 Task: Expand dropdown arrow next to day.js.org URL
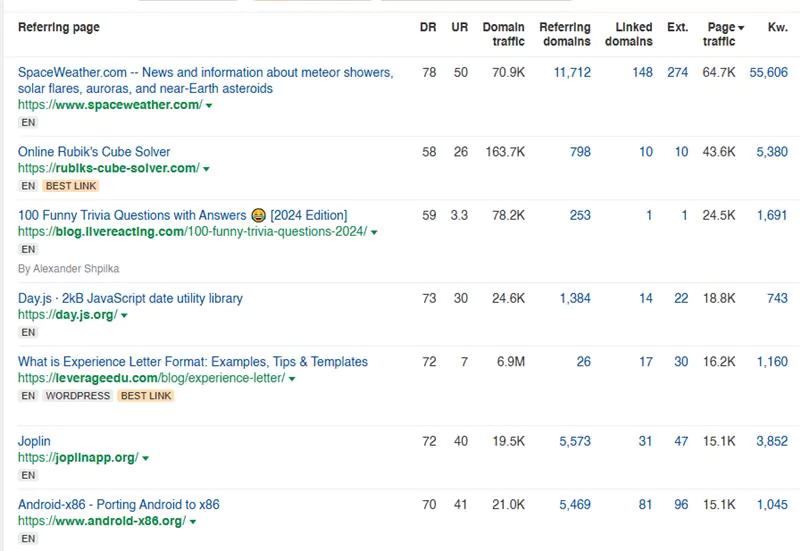(x=124, y=315)
